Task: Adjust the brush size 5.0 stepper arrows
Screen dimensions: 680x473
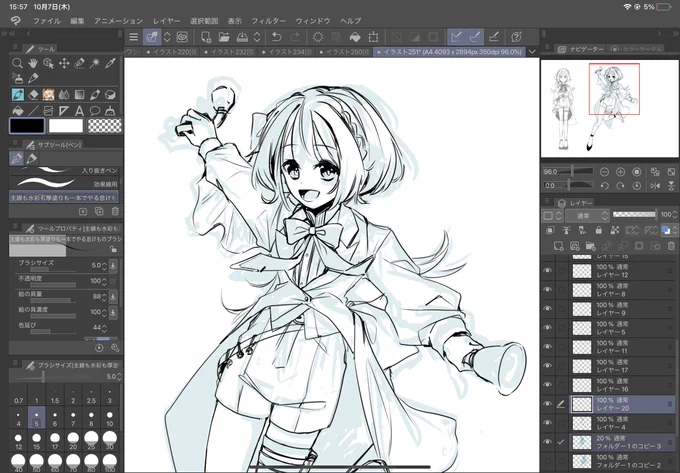Action: point(104,266)
